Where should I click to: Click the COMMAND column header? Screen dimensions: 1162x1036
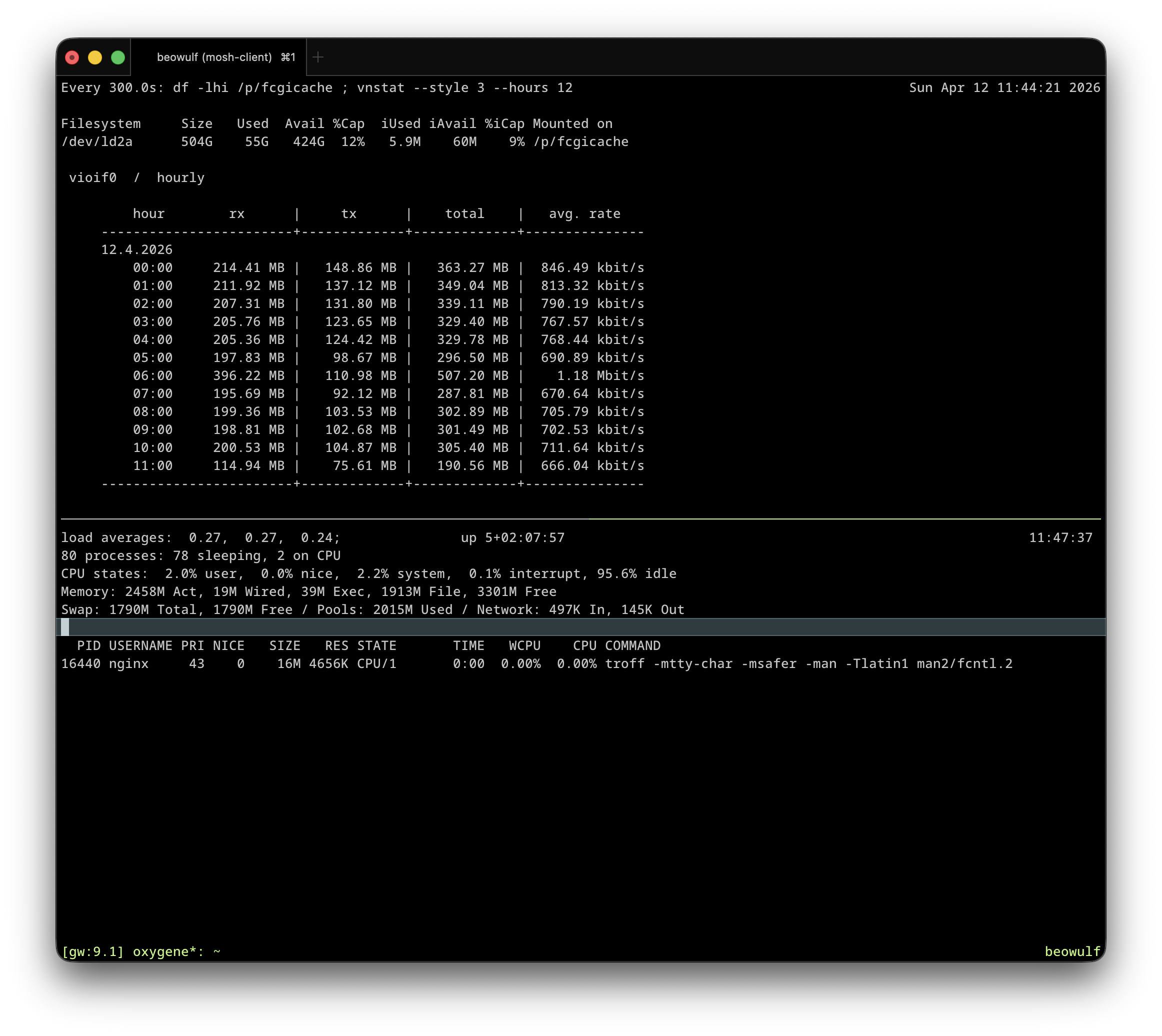pyautogui.click(x=632, y=645)
